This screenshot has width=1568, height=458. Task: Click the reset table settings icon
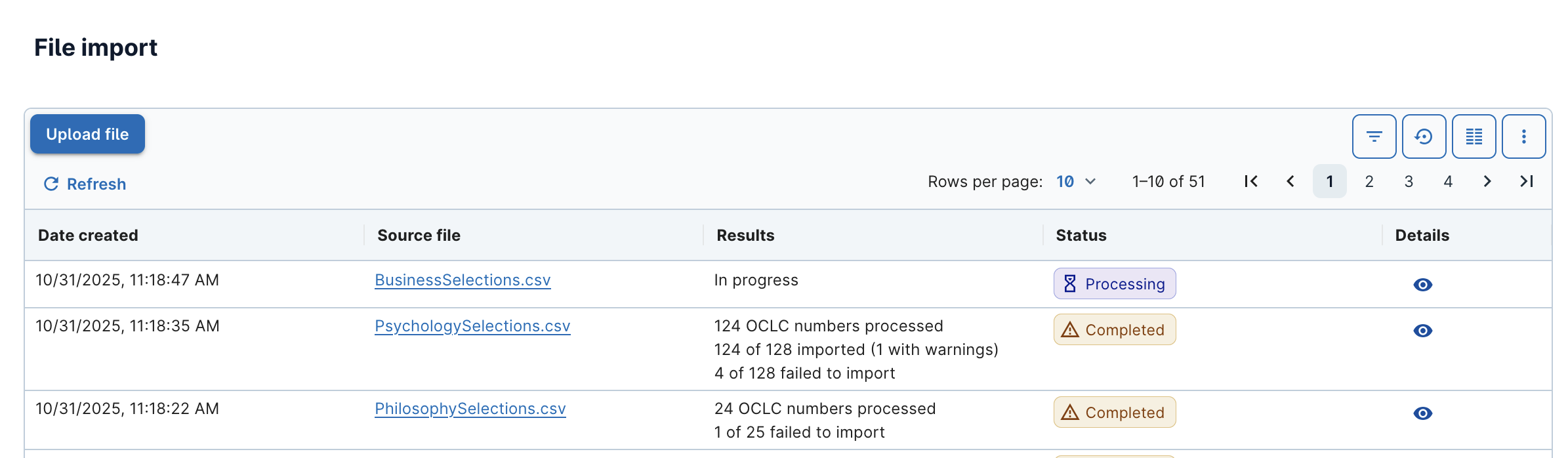pyautogui.click(x=1424, y=136)
